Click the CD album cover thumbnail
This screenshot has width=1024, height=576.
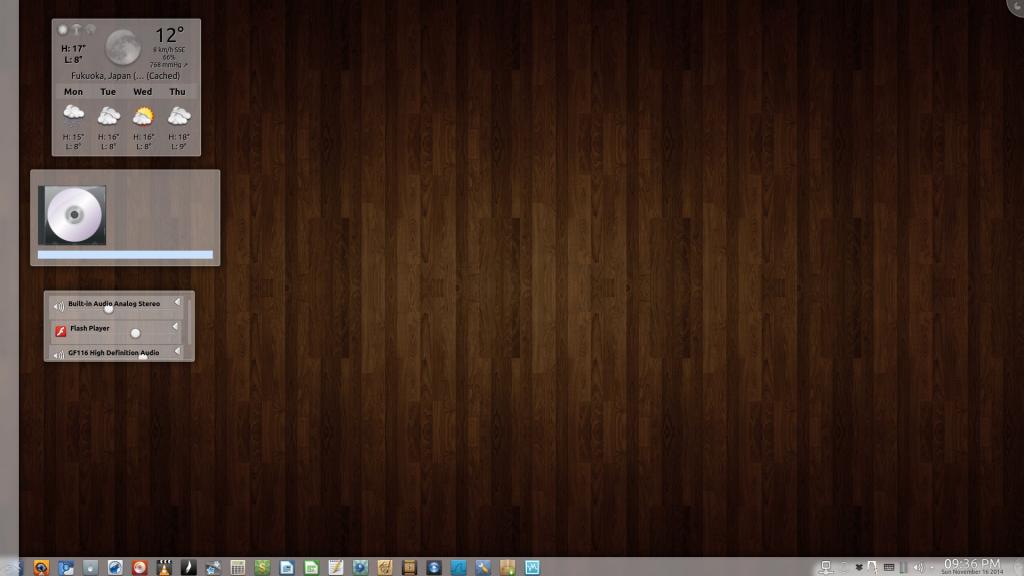72,215
